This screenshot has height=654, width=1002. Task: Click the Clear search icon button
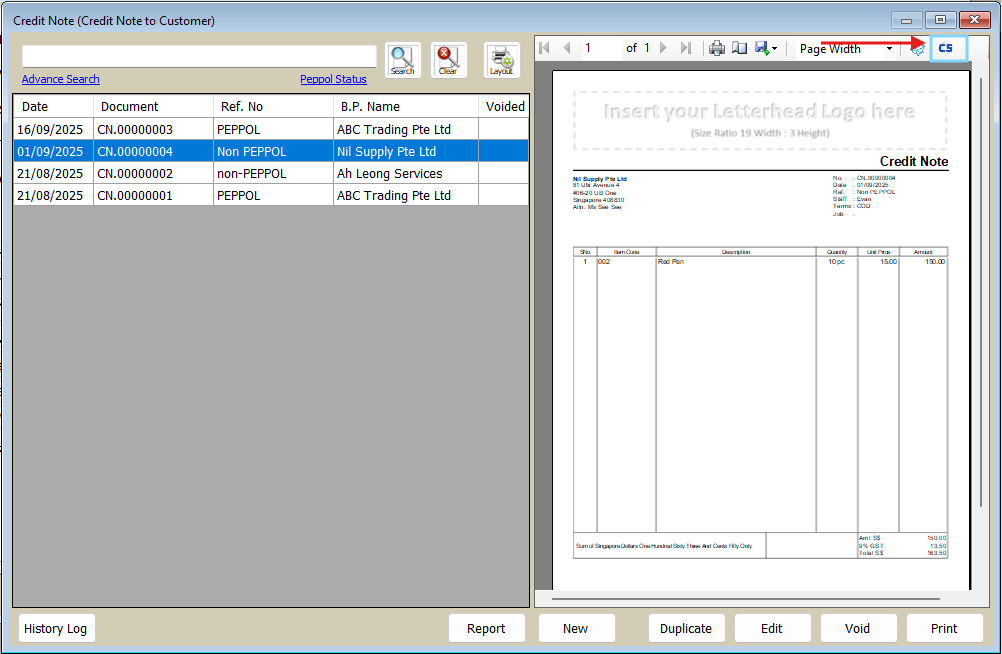448,60
